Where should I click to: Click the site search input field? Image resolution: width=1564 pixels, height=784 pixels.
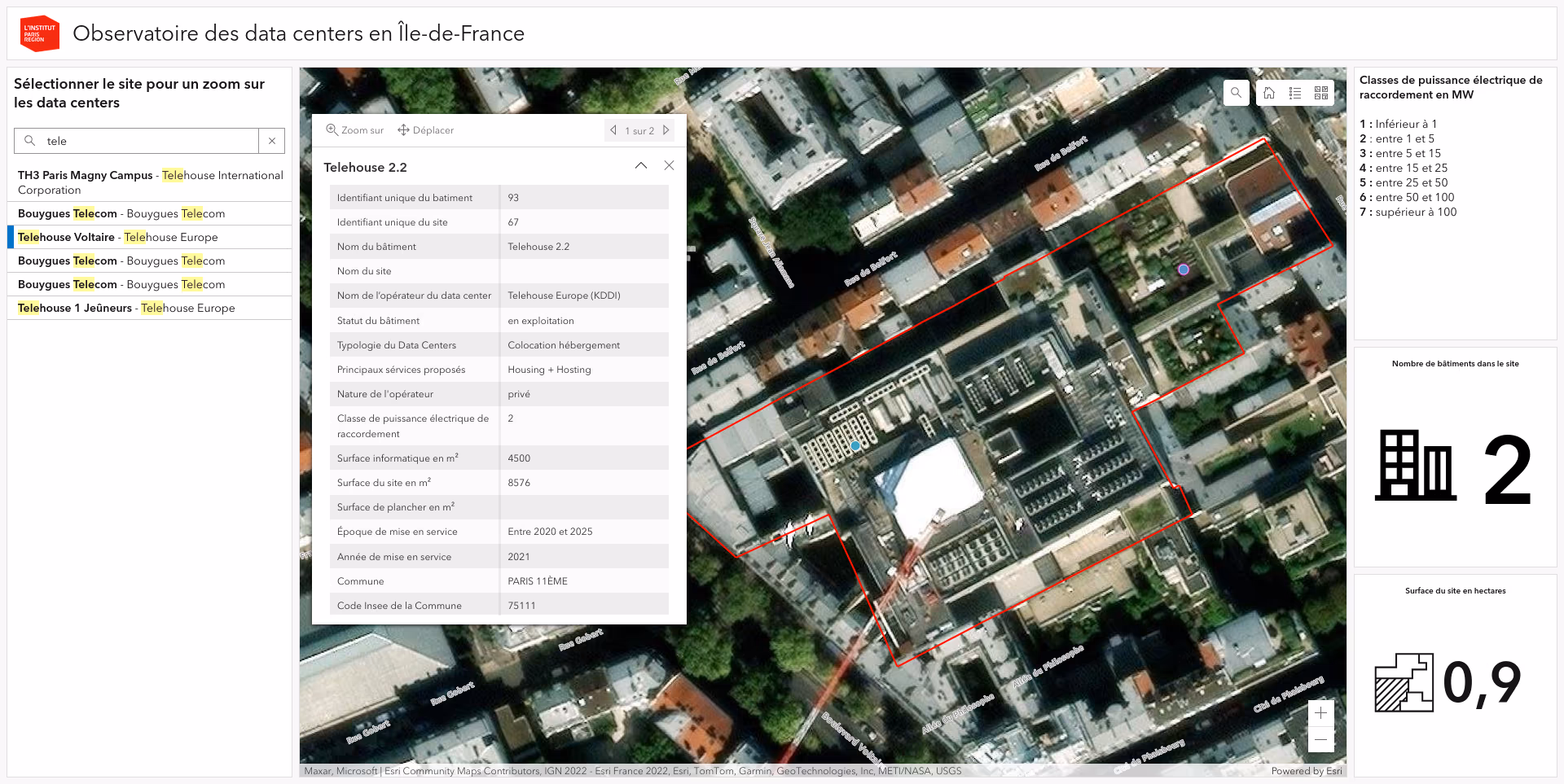point(147,141)
